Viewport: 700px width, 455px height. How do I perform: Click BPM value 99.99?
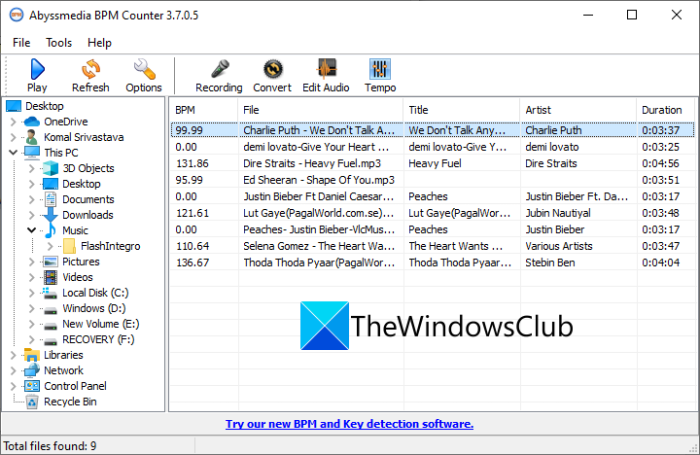[x=189, y=130]
